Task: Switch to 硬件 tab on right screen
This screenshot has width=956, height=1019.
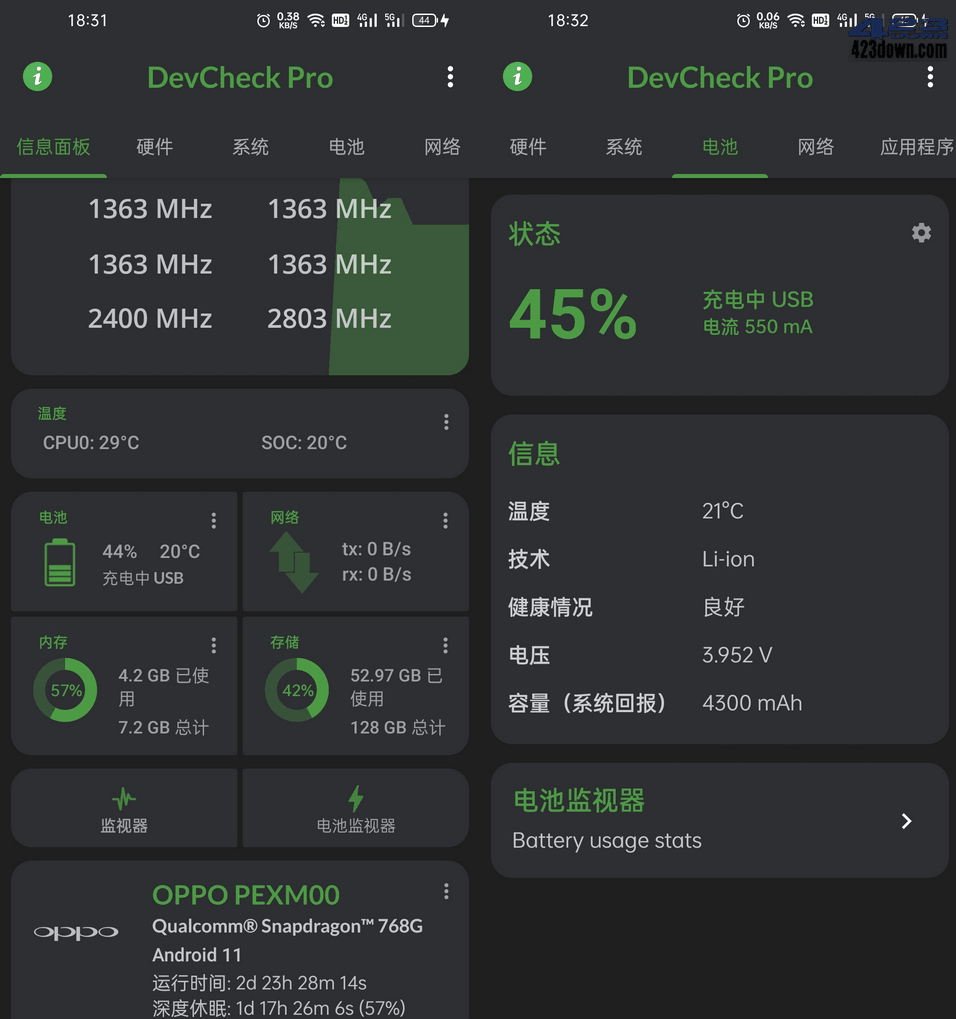Action: (x=528, y=147)
